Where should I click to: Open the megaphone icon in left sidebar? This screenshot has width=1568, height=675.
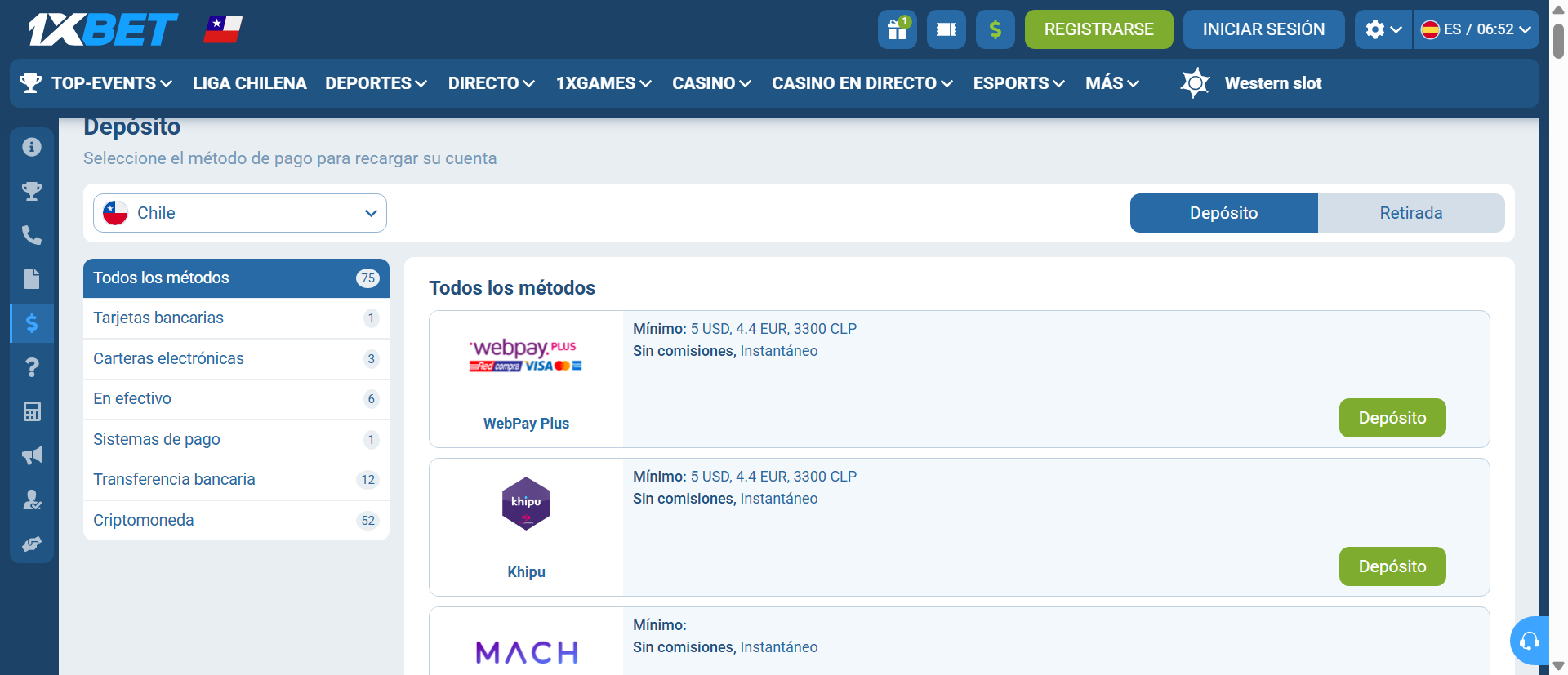point(32,455)
